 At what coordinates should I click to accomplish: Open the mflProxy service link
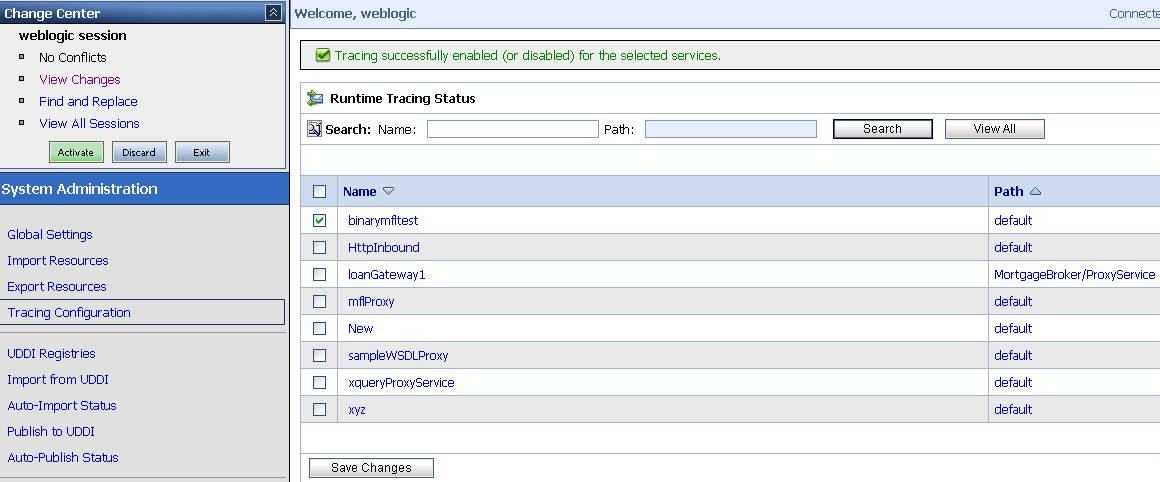[x=371, y=302]
